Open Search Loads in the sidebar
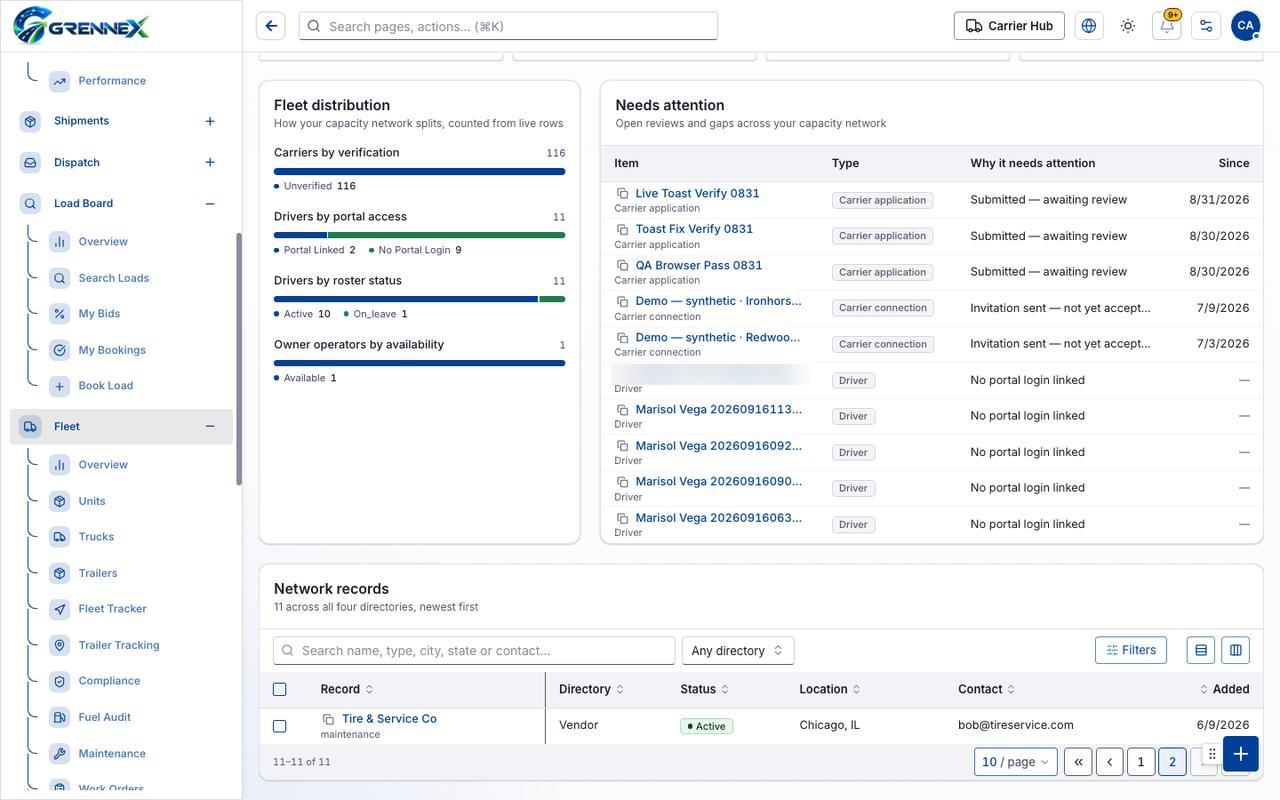1280x800 pixels. [114, 278]
